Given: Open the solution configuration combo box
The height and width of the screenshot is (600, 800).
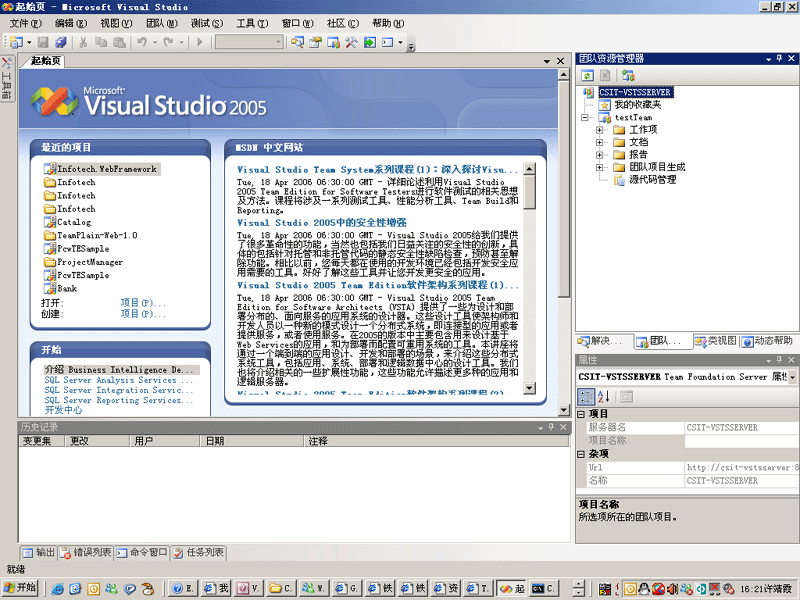Looking at the screenshot, I should point(249,42).
